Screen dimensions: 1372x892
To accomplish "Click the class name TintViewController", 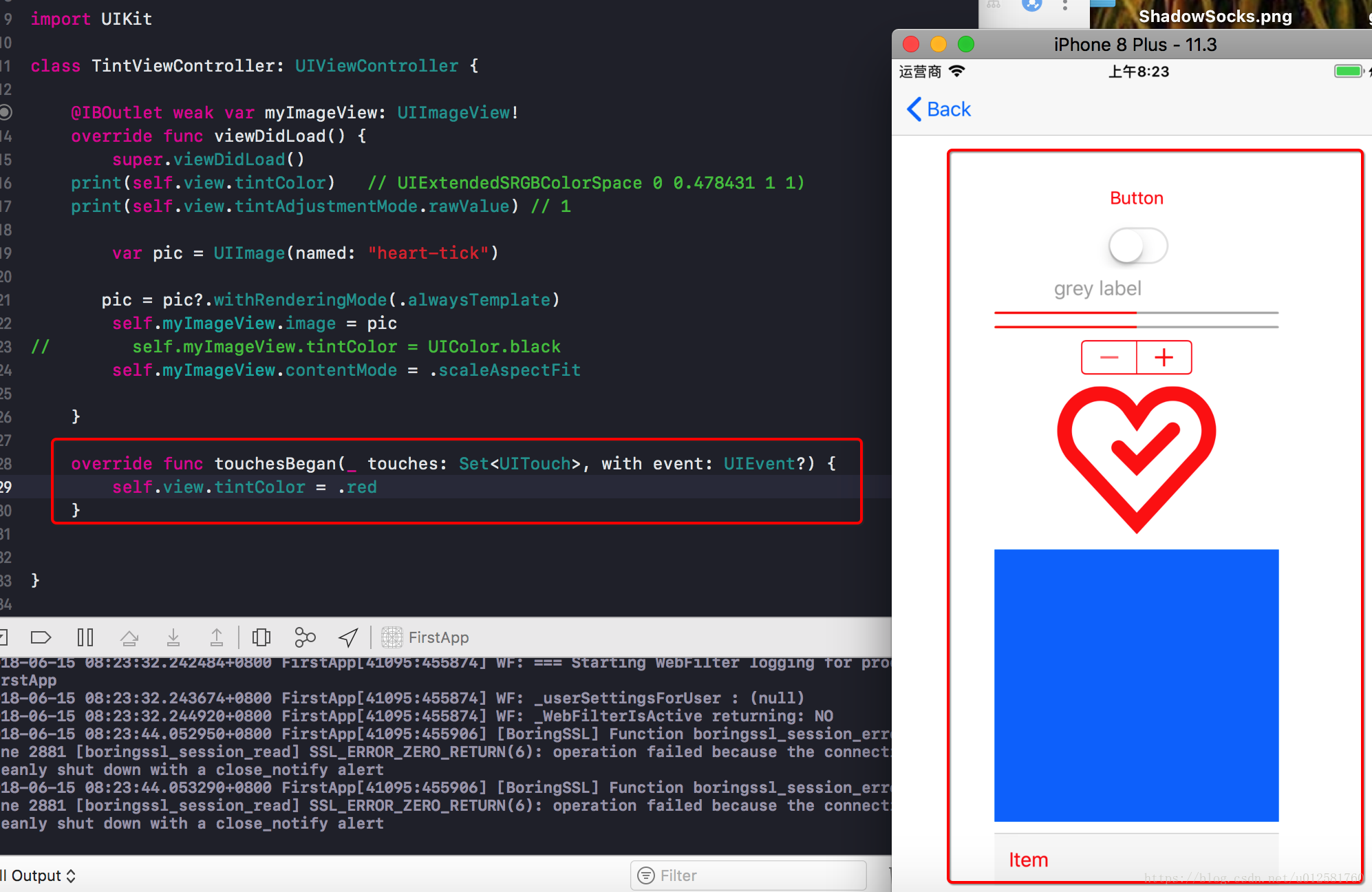I will (x=184, y=66).
